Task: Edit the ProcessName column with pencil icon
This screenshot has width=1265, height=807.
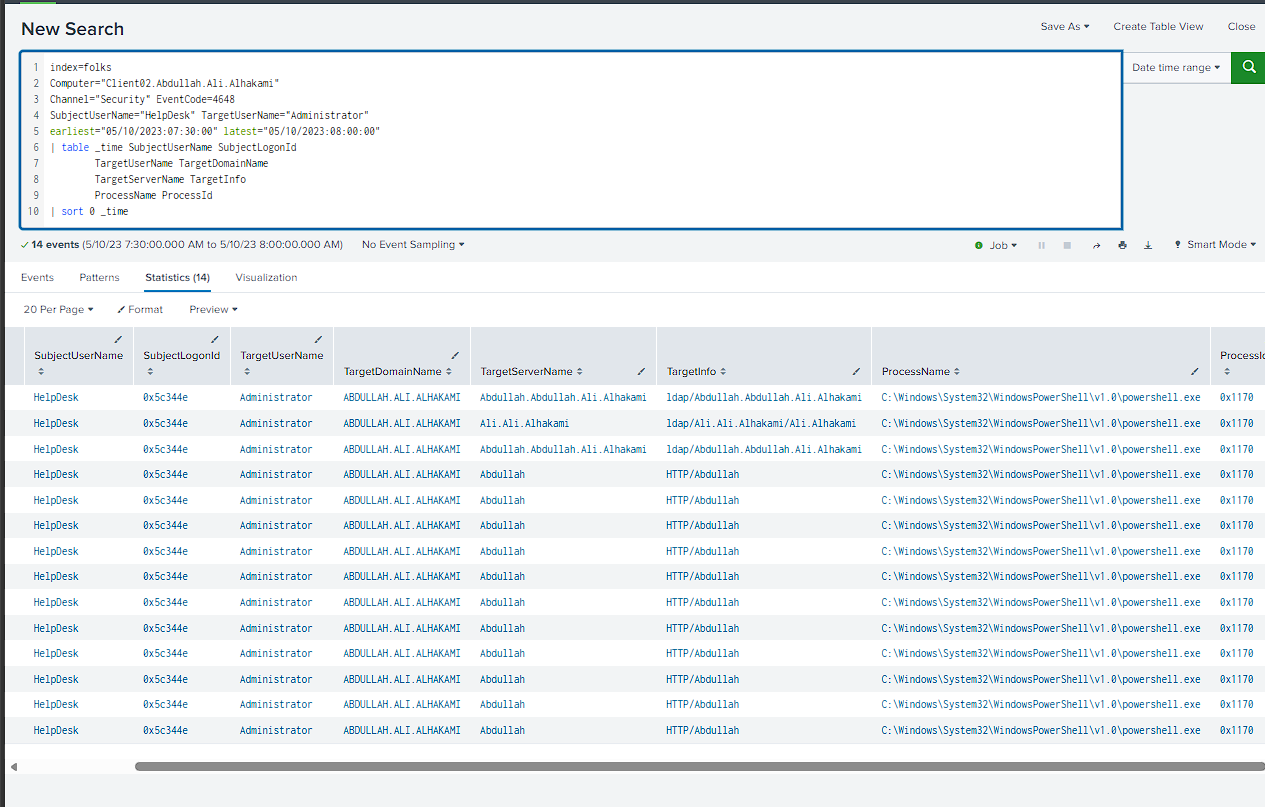Action: tap(1195, 371)
